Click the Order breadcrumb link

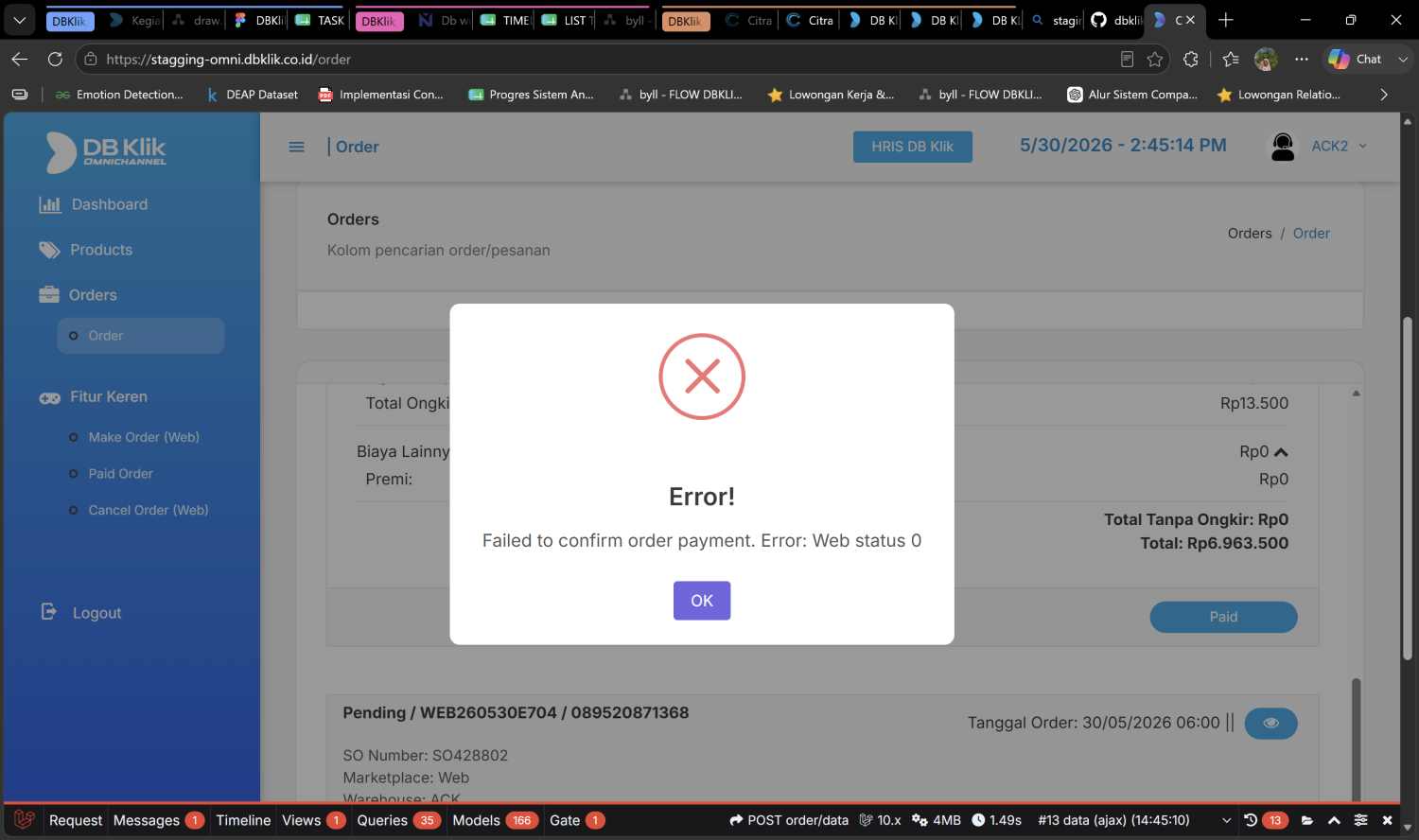pyautogui.click(x=1311, y=234)
